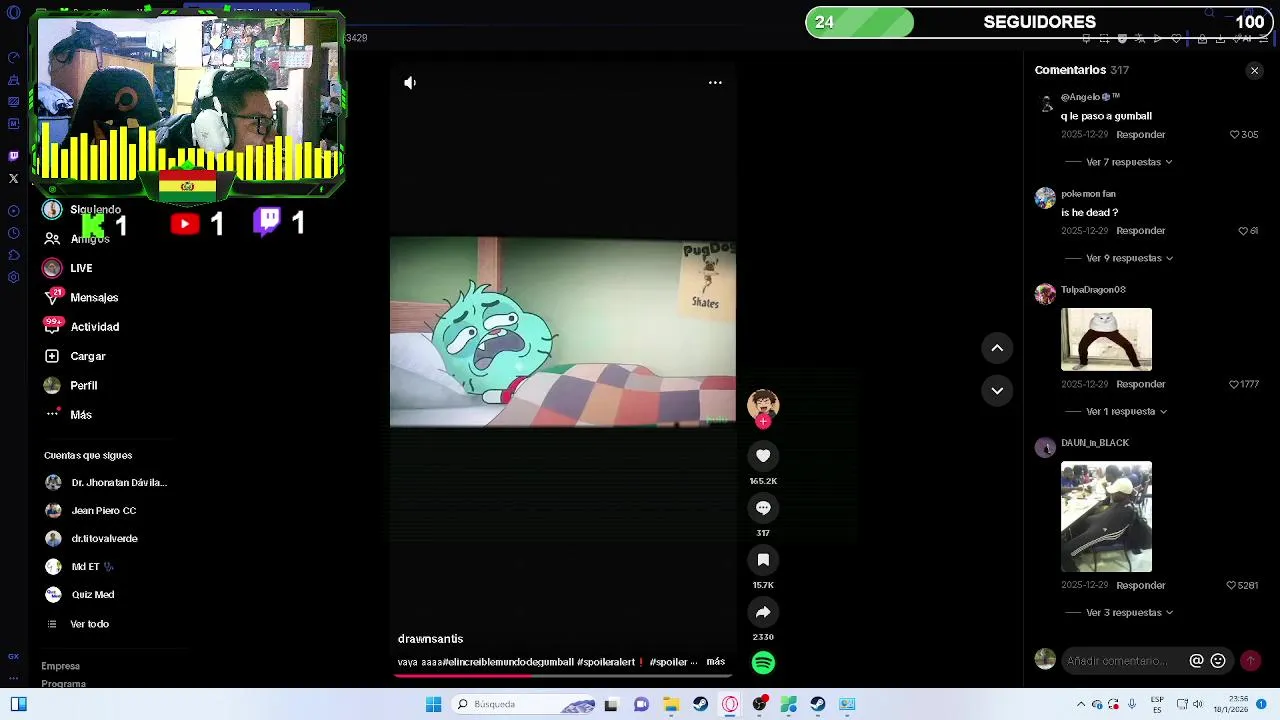The image size is (1280, 720).
Task: Open DAUN_in_BLACK's image comment
Action: point(1106,517)
